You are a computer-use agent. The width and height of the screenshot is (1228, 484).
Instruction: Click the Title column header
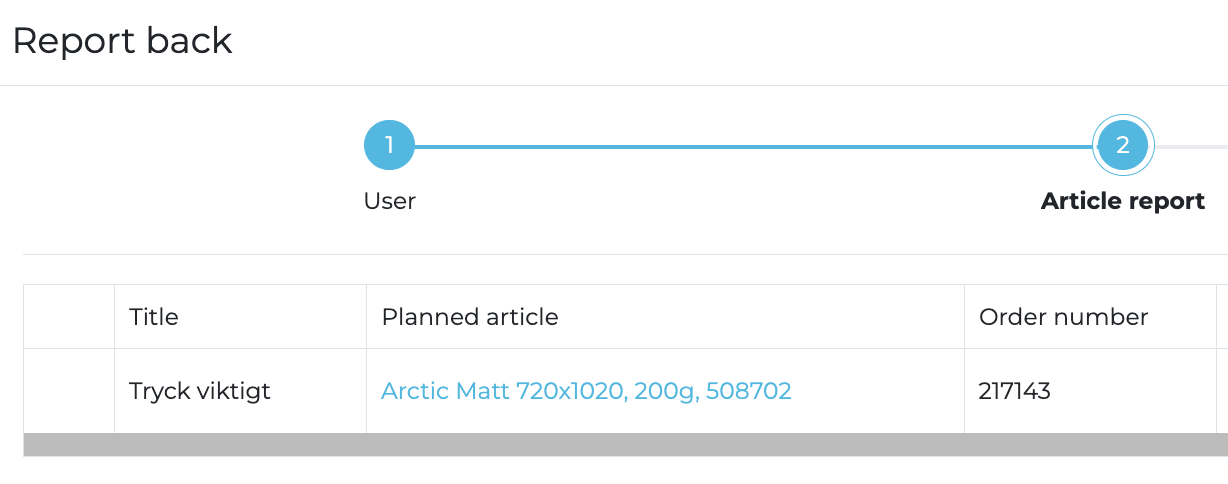tap(154, 317)
